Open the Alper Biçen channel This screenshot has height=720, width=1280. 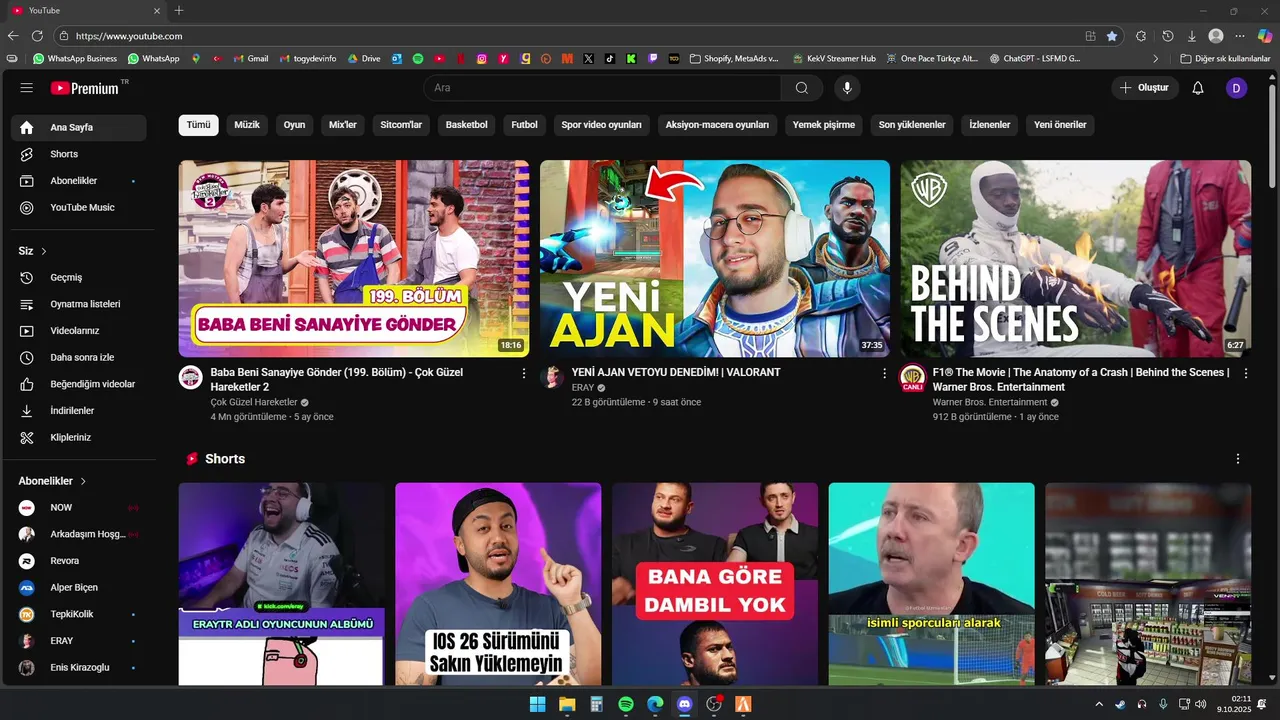pos(79,588)
